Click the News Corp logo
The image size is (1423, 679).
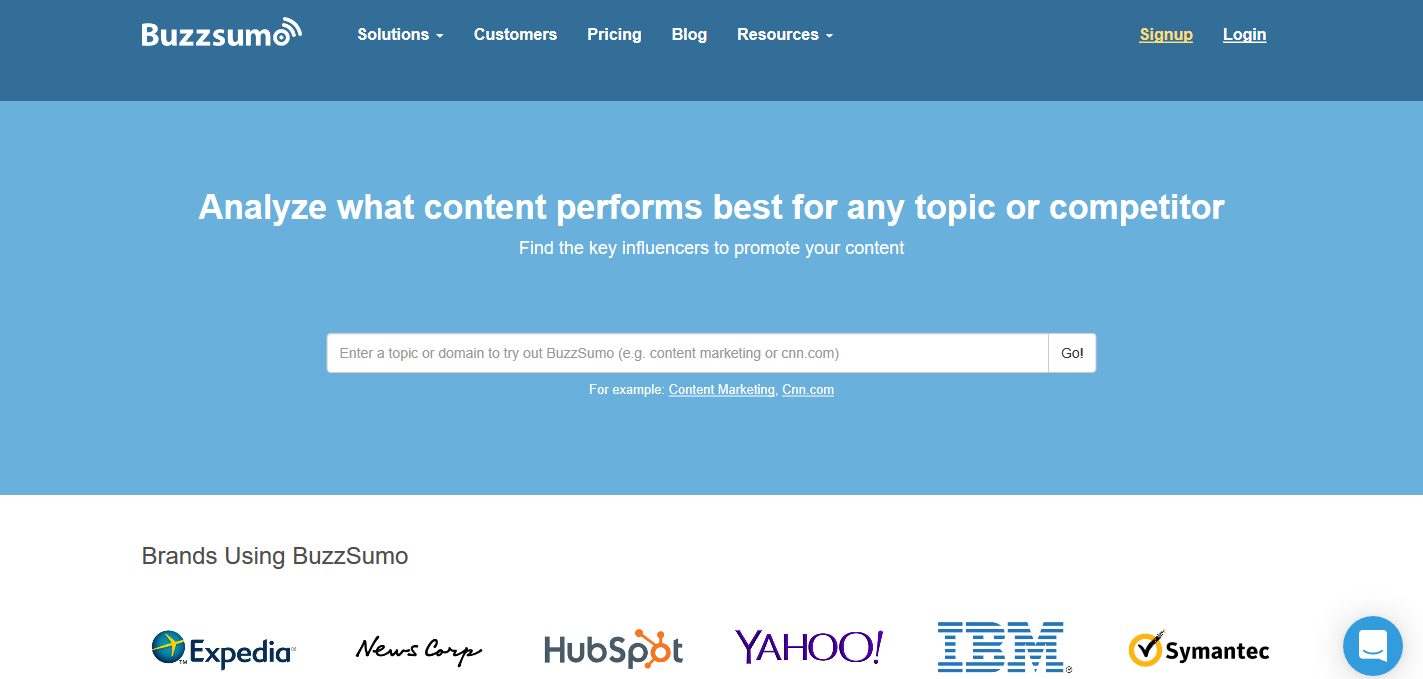tap(419, 650)
